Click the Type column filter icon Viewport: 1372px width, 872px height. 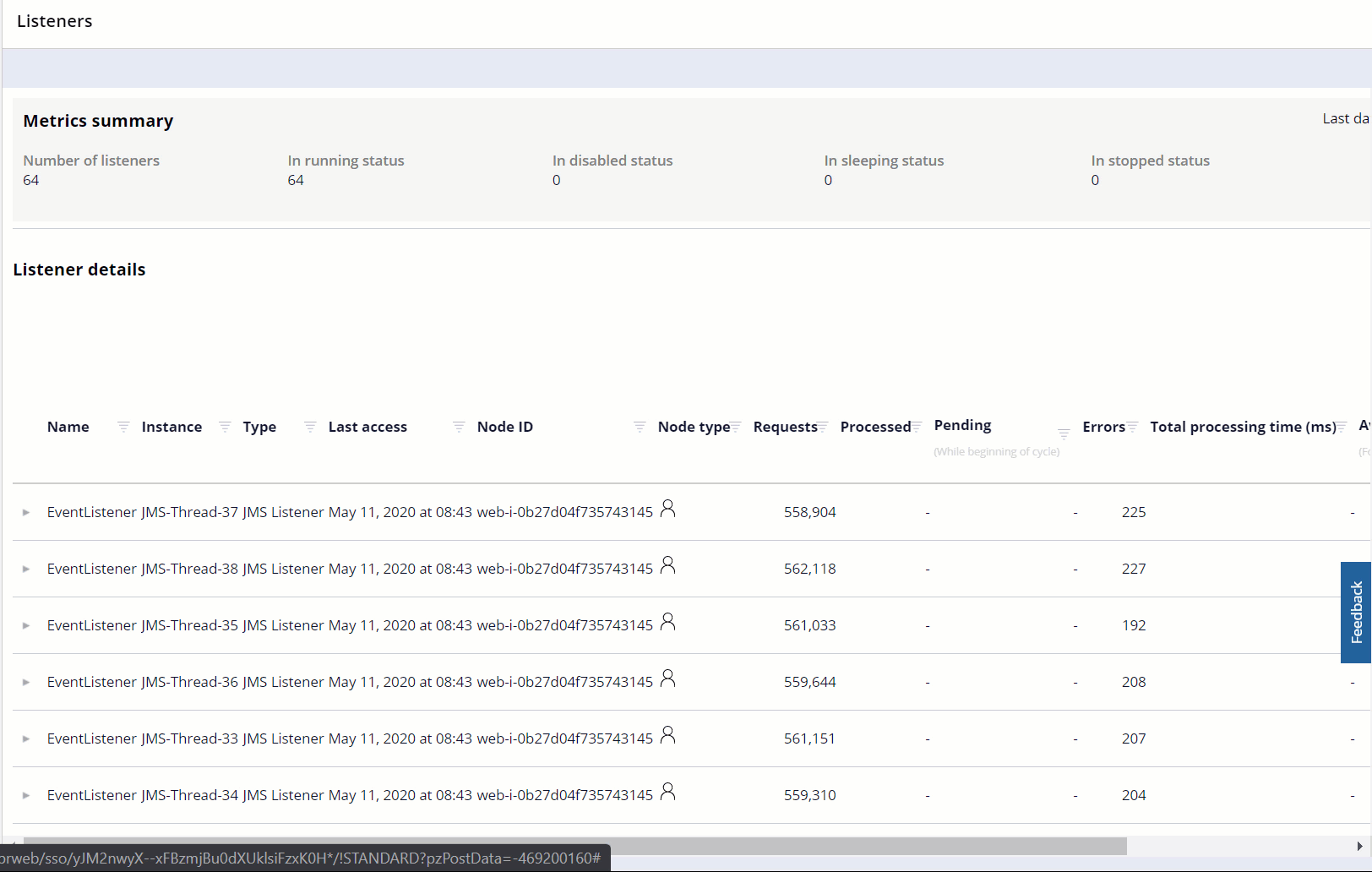click(x=310, y=427)
